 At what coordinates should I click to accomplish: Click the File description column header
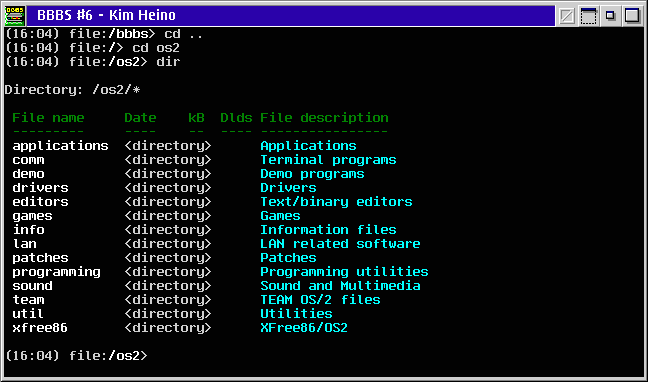[x=324, y=118]
